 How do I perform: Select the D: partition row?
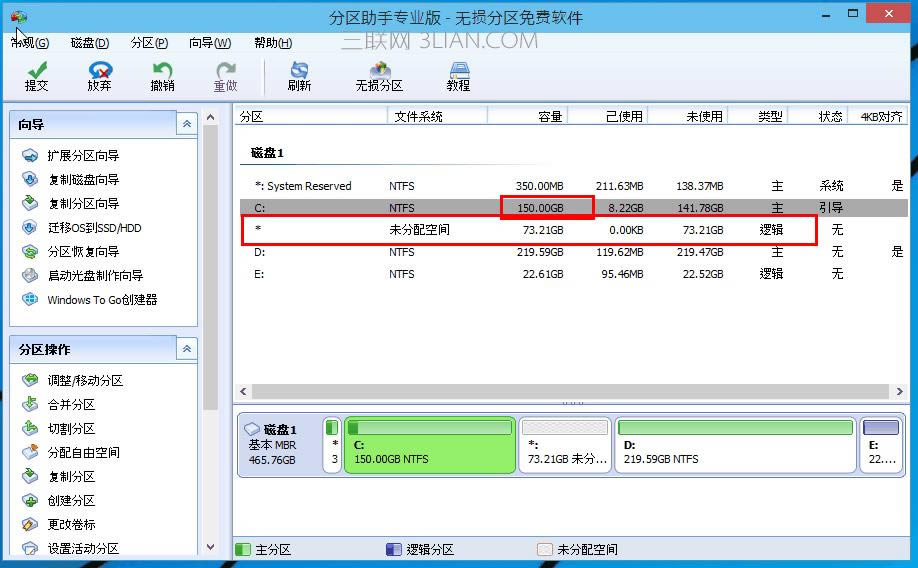[574, 252]
